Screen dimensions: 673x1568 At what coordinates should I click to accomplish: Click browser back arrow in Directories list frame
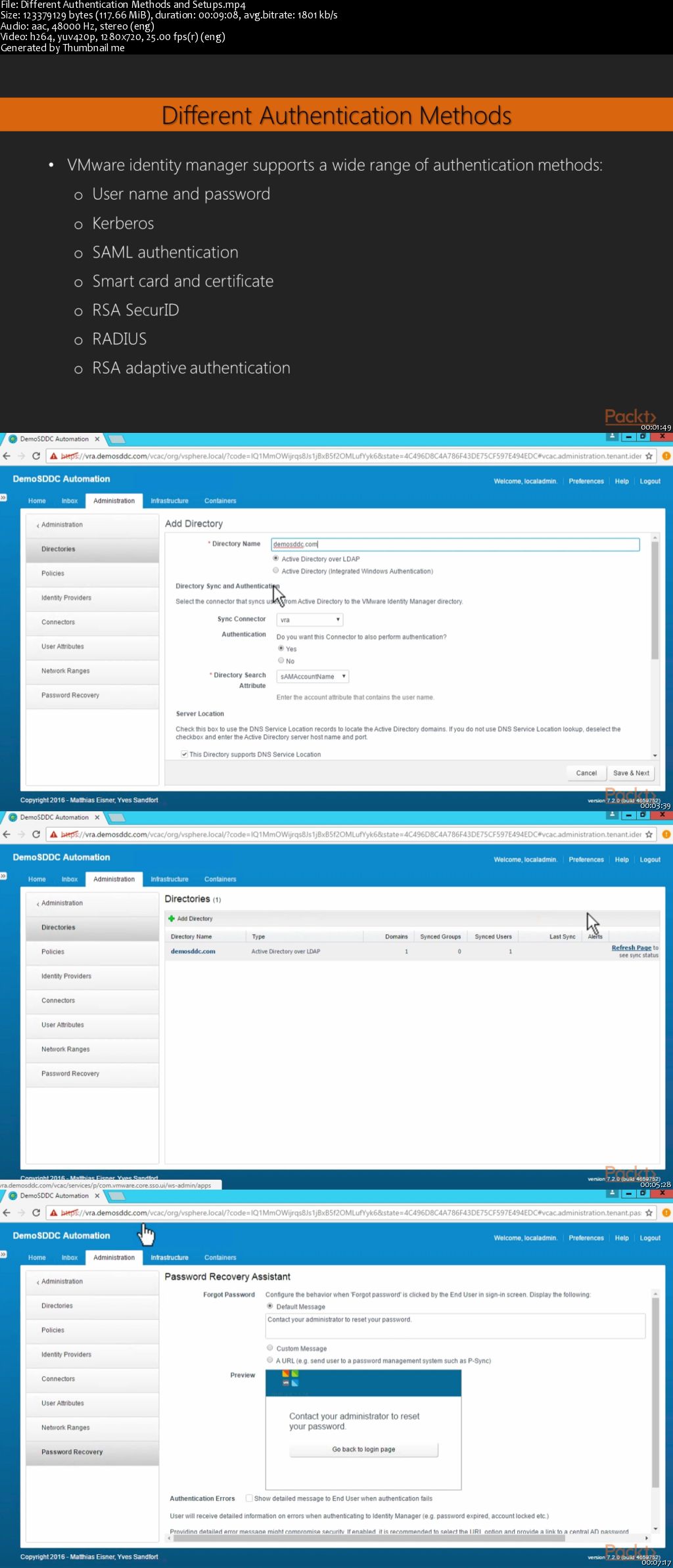[7, 834]
